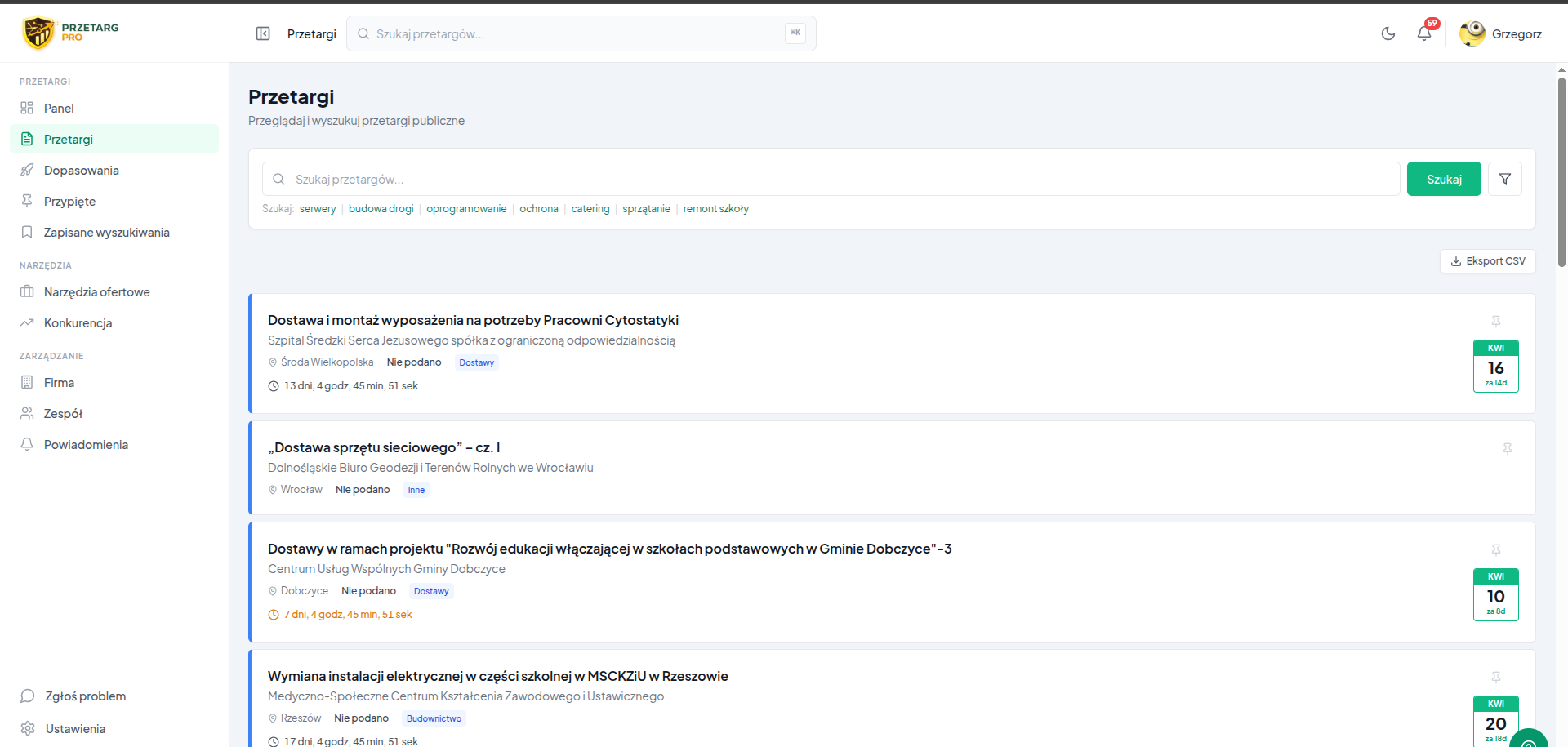1568x747 pixels.
Task: Click the keyboard shortcut hint in top search
Action: click(x=795, y=33)
